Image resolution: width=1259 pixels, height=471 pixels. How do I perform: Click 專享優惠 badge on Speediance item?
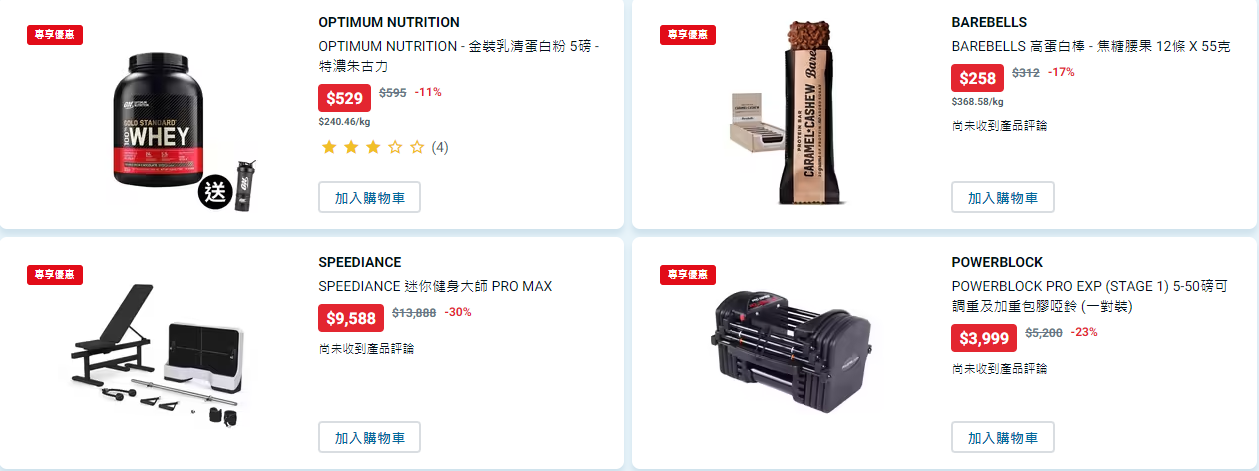[x=55, y=275]
